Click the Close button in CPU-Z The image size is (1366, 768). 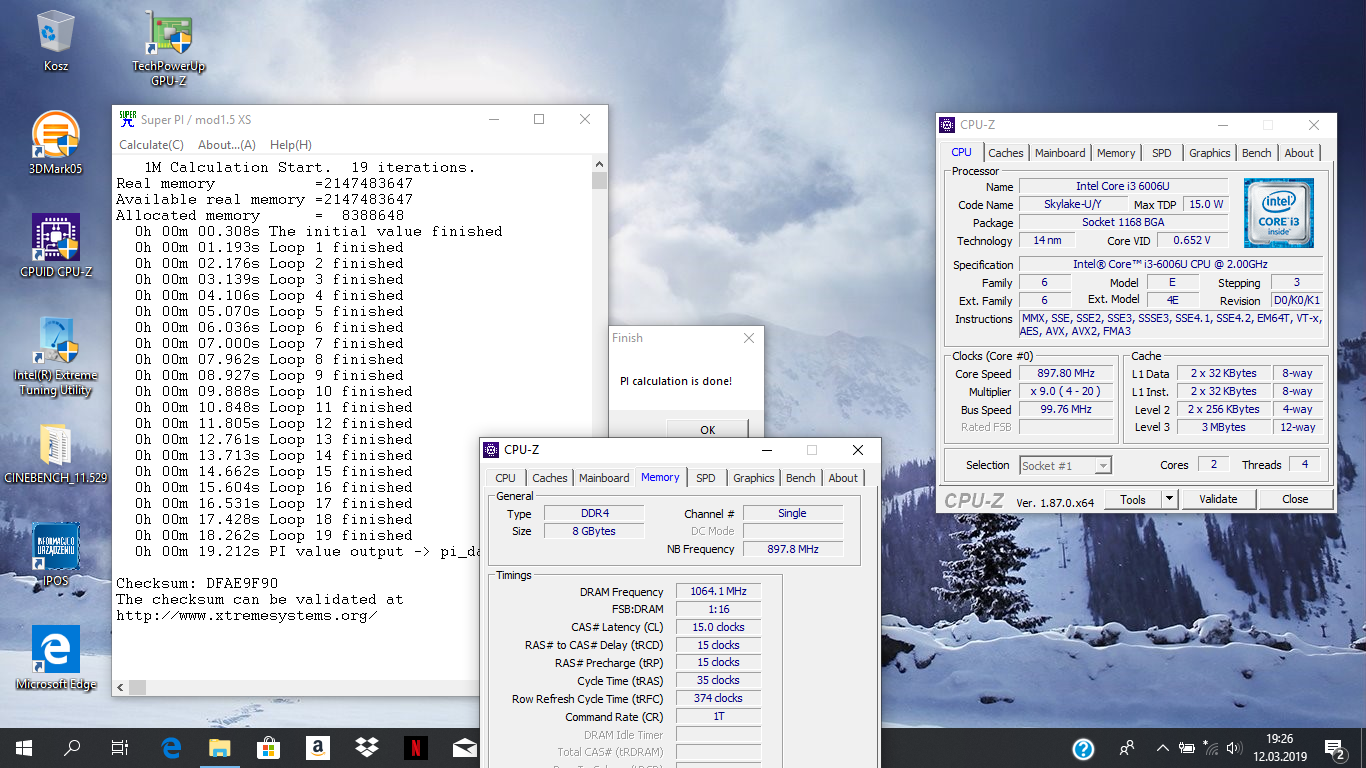click(1295, 499)
